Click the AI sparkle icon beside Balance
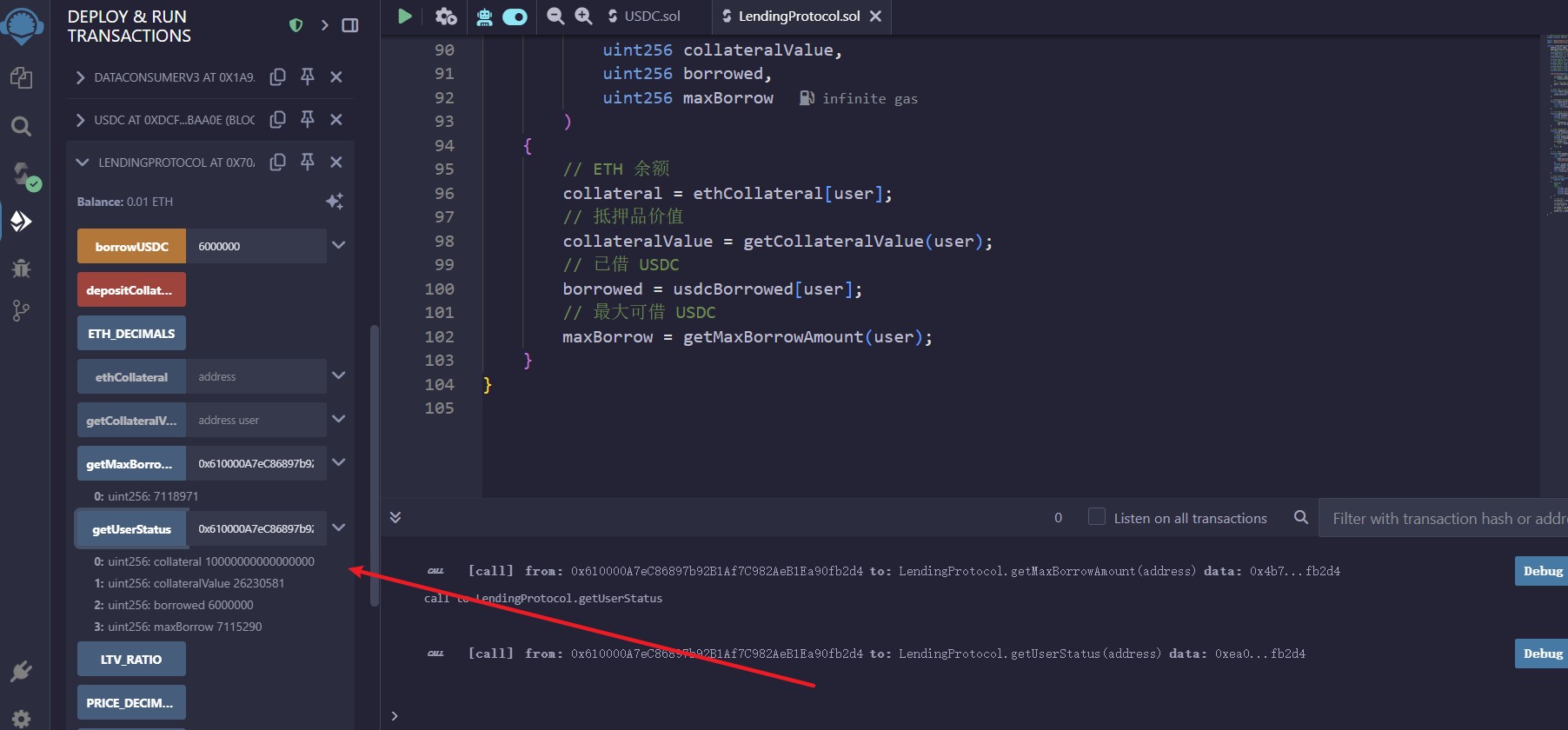 coord(335,202)
